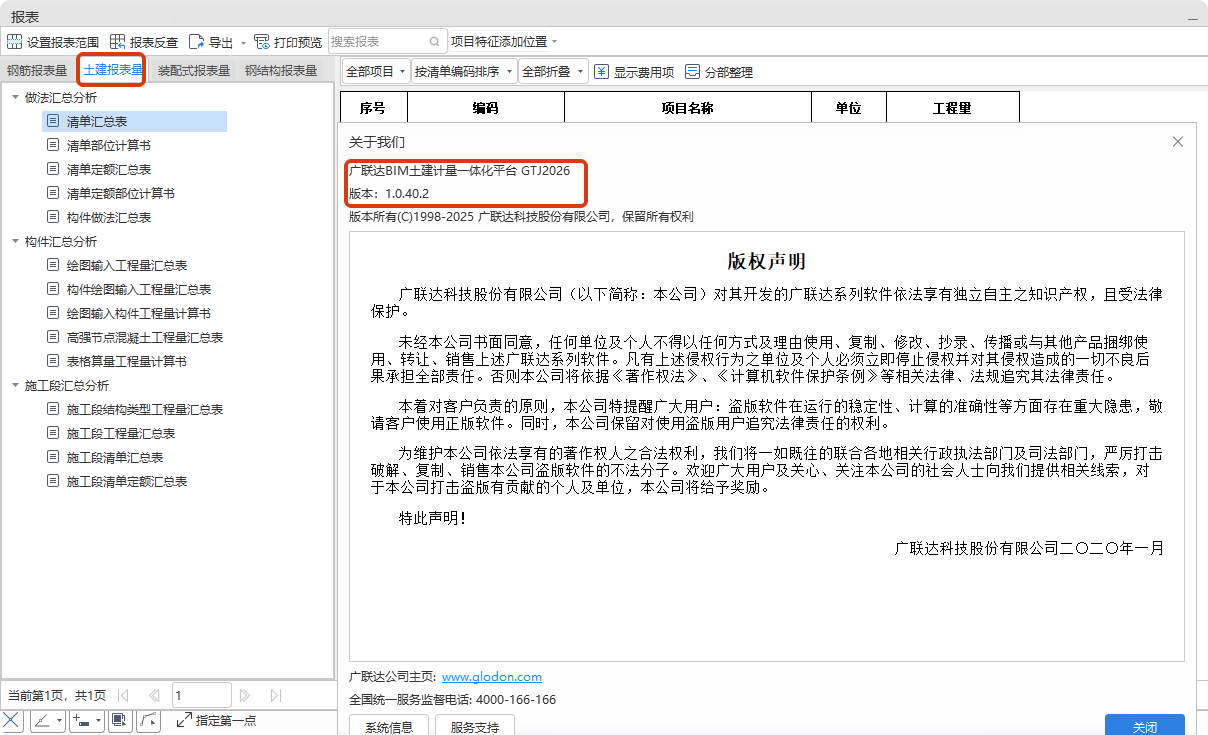Click the 服务支持 button
Viewport: 1208px width, 735px height.
click(x=475, y=727)
